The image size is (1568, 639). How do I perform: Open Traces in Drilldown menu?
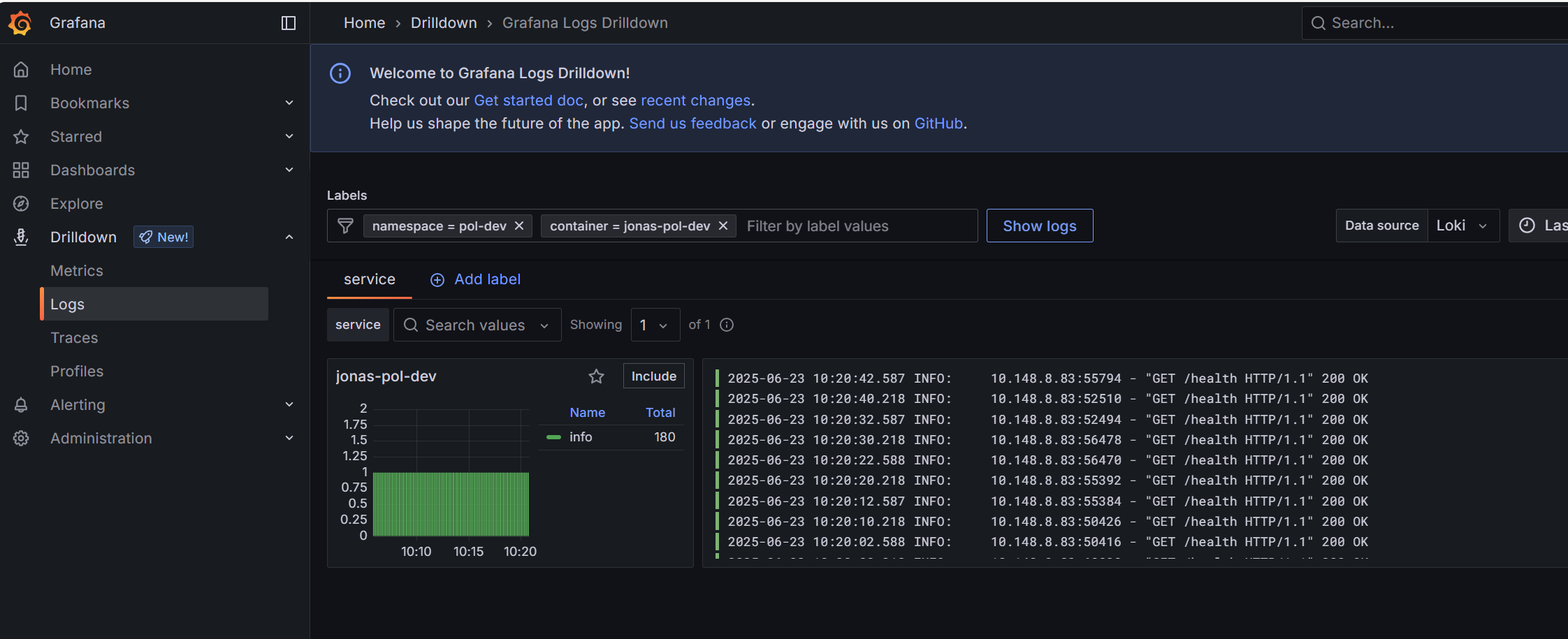pos(74,338)
